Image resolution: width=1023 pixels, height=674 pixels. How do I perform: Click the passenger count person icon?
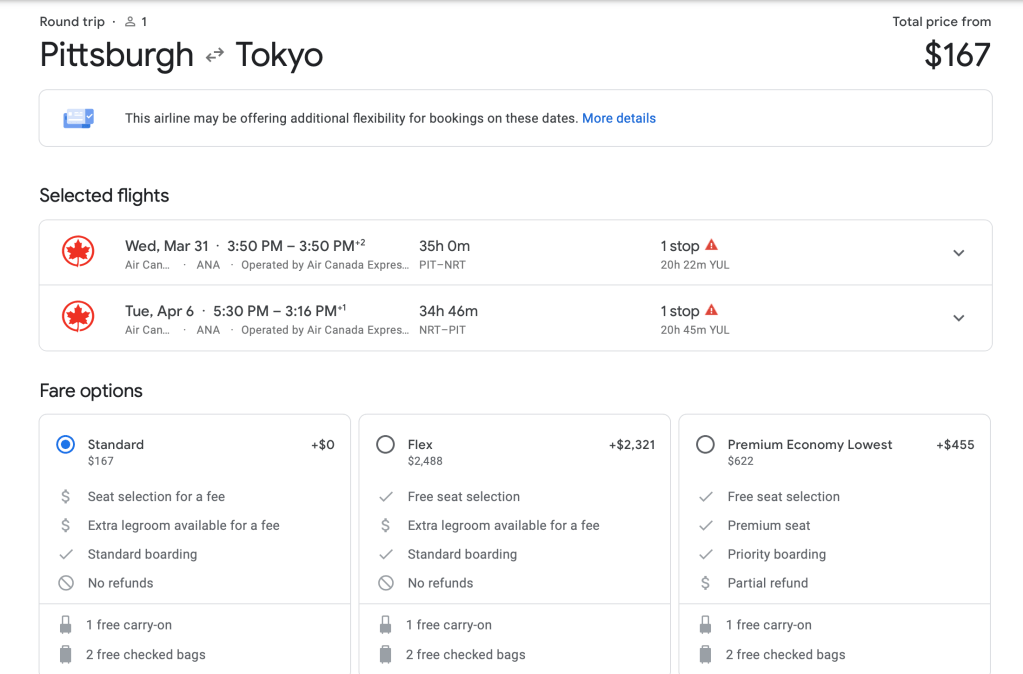[x=130, y=21]
